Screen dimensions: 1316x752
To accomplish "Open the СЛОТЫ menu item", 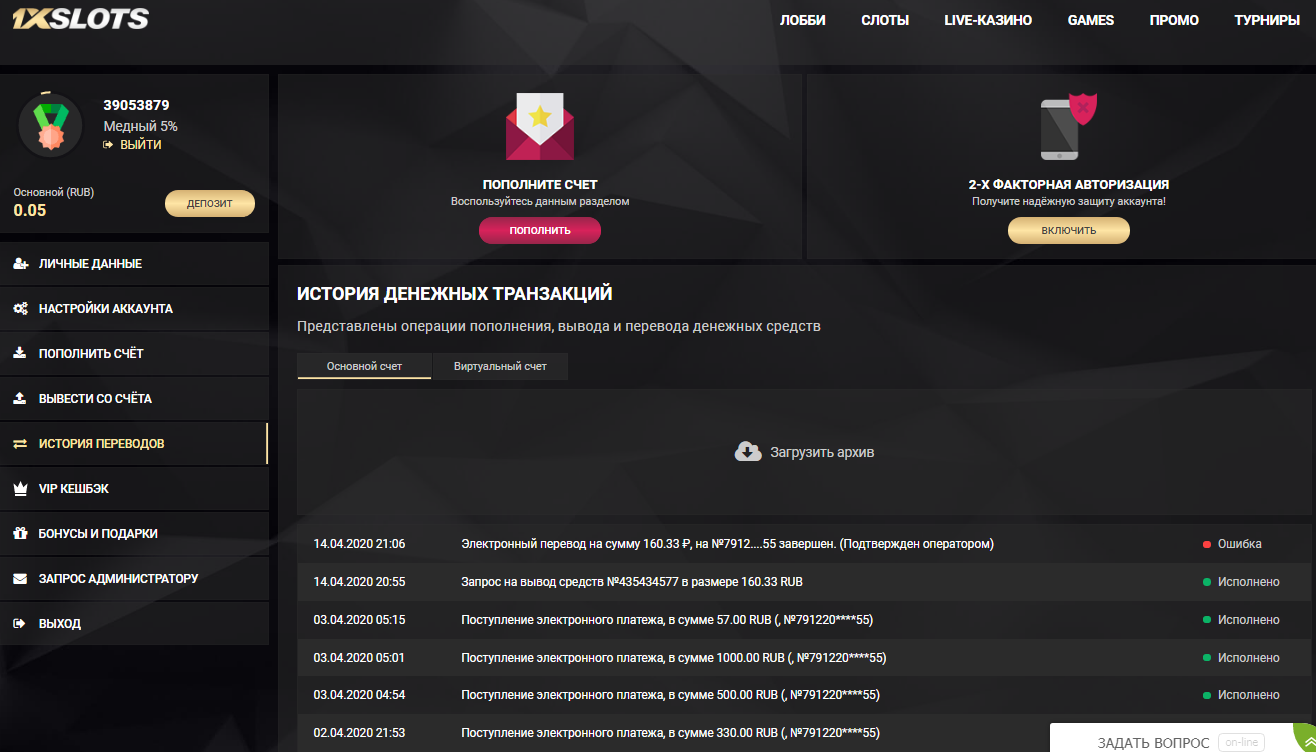I will click(885, 20).
